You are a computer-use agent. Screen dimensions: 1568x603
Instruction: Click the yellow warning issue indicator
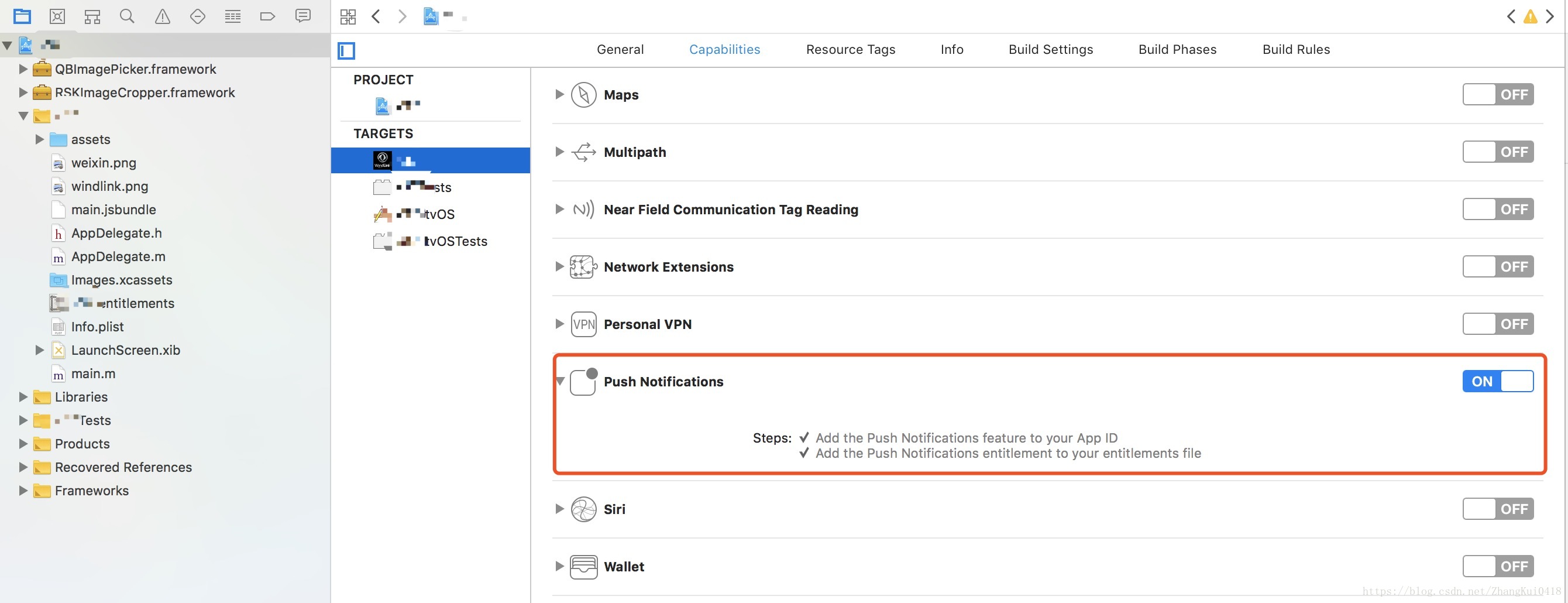(1529, 16)
